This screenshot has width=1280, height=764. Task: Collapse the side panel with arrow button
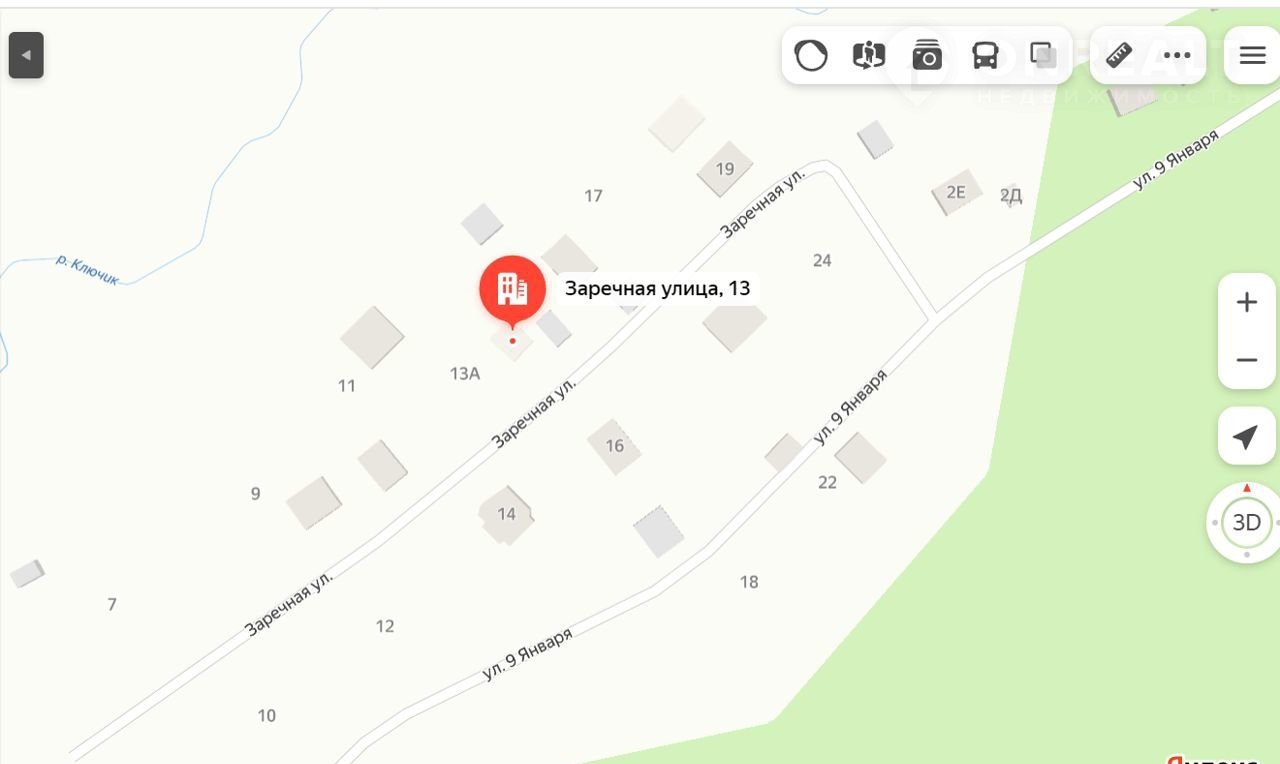click(26, 55)
